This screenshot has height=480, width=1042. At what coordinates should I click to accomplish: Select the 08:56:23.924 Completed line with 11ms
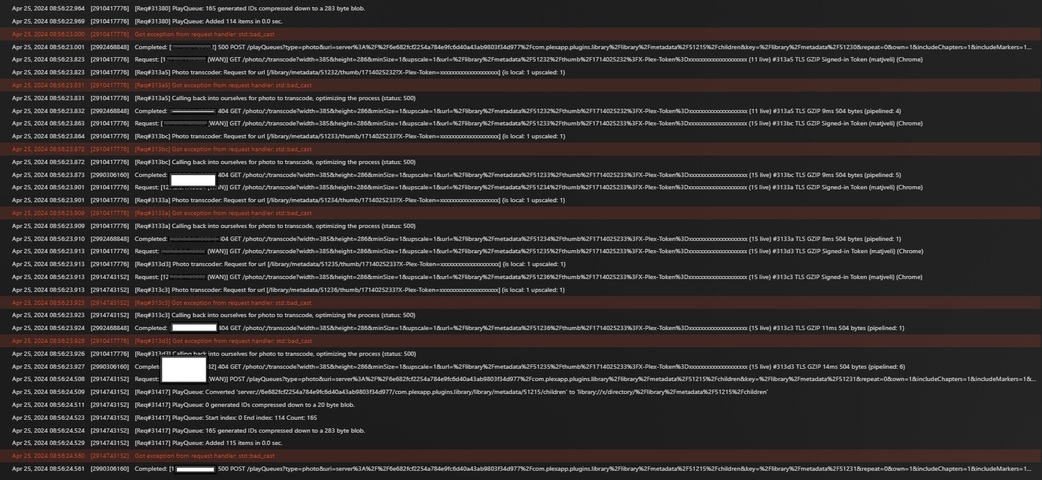[521, 328]
